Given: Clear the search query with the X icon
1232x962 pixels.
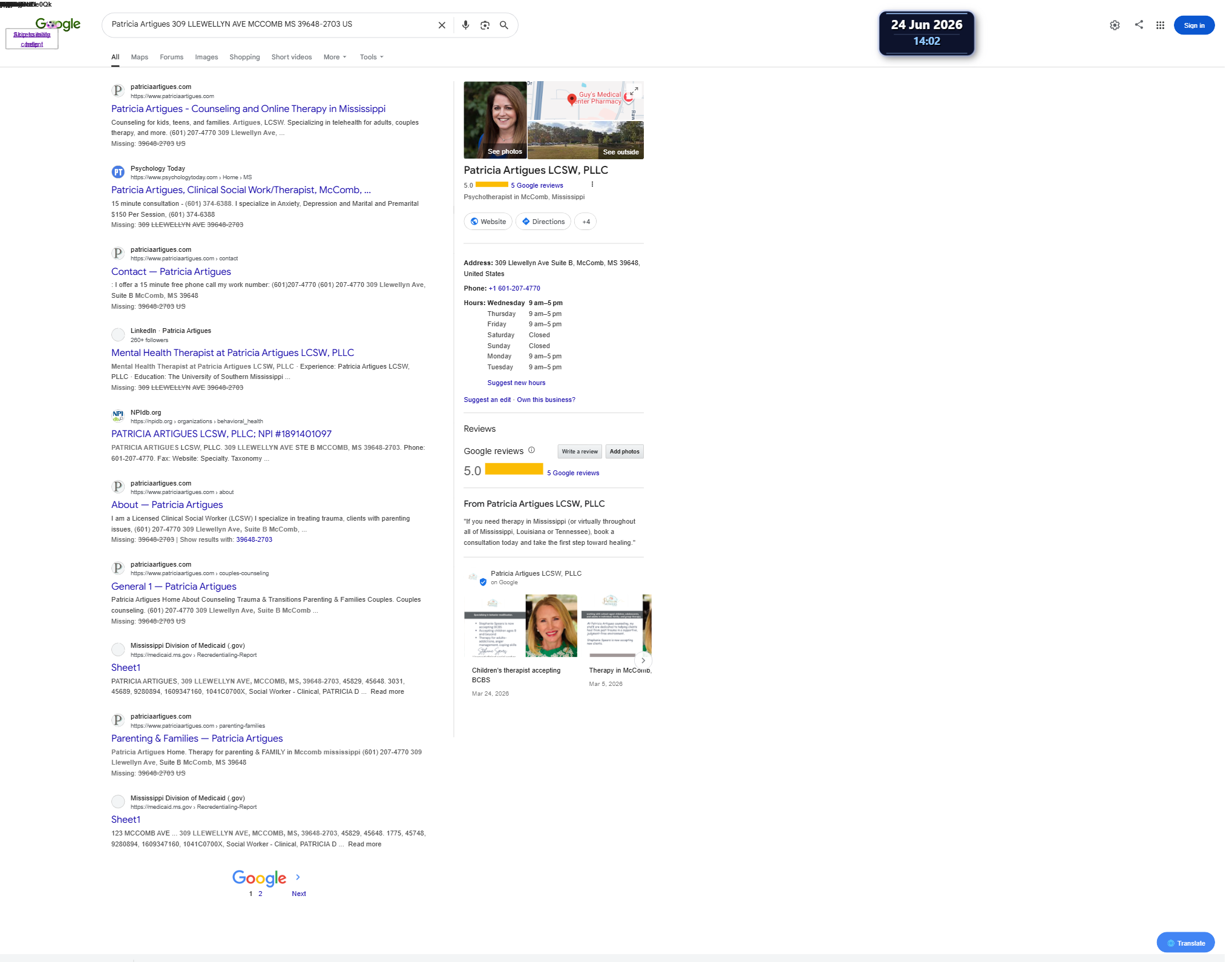Looking at the screenshot, I should (442, 25).
